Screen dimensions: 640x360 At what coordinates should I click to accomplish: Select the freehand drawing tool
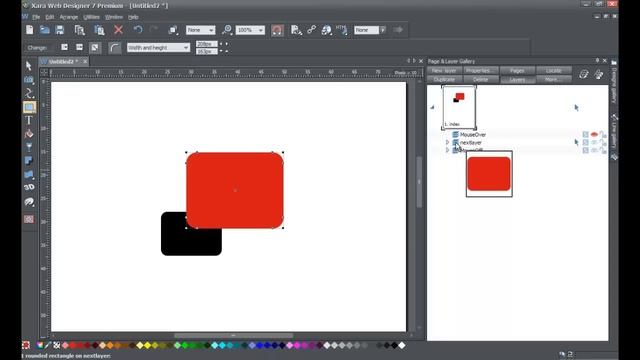29,93
